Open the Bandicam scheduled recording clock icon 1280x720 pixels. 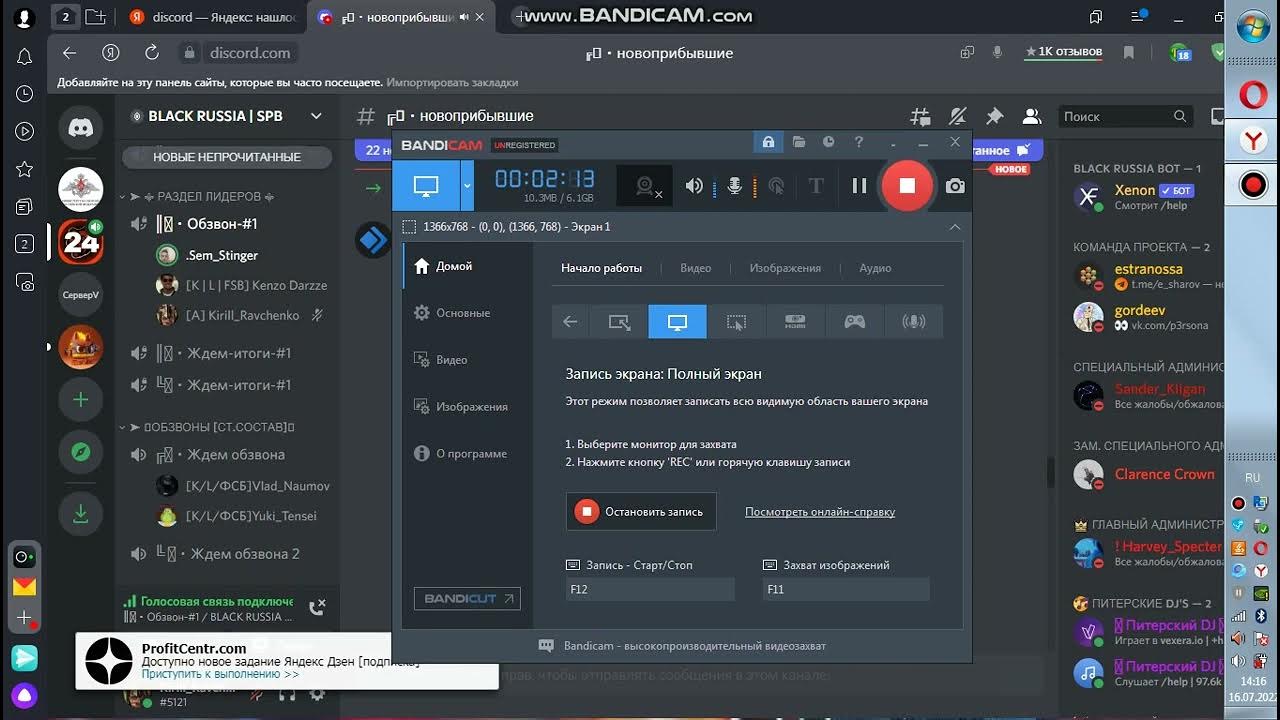coord(829,143)
